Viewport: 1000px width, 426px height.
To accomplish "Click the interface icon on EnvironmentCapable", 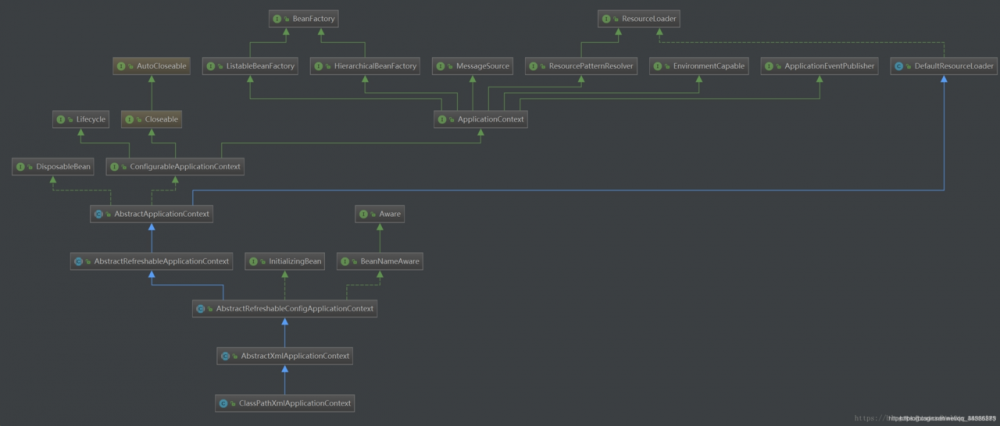I will [658, 66].
